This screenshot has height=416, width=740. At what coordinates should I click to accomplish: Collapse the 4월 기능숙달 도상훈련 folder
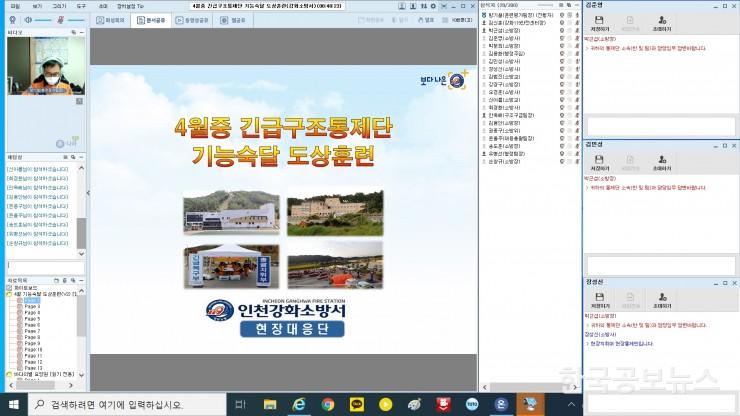pyautogui.click(x=9, y=294)
